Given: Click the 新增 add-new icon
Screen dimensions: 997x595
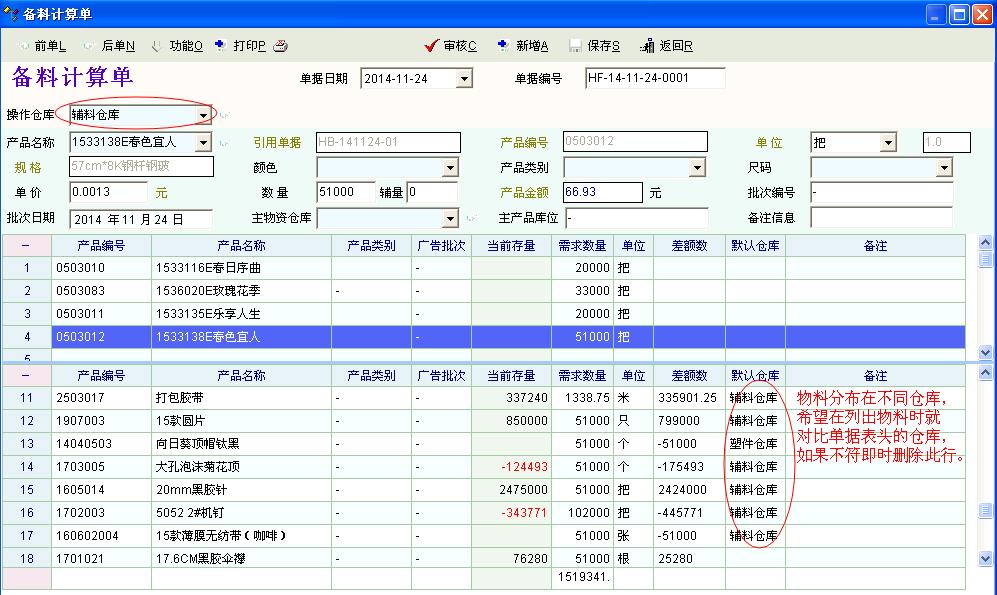Looking at the screenshot, I should (x=504, y=46).
